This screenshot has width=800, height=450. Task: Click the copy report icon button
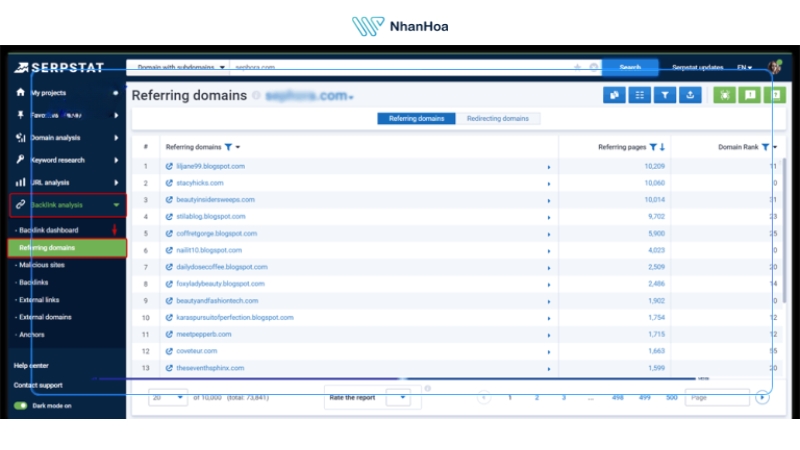(614, 95)
